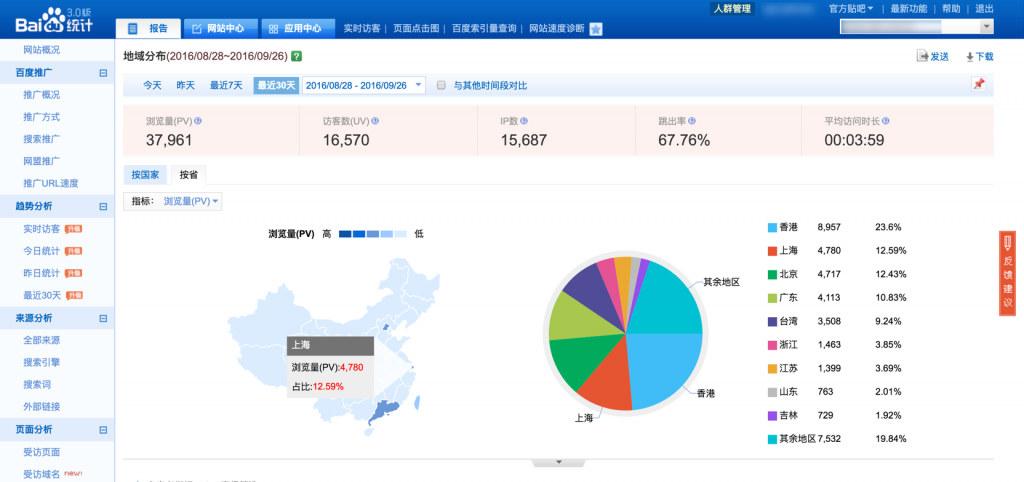Viewport: 1024px width, 482px height.
Task: Collapse the 页面分析 sidebar section
Action: pos(103,430)
